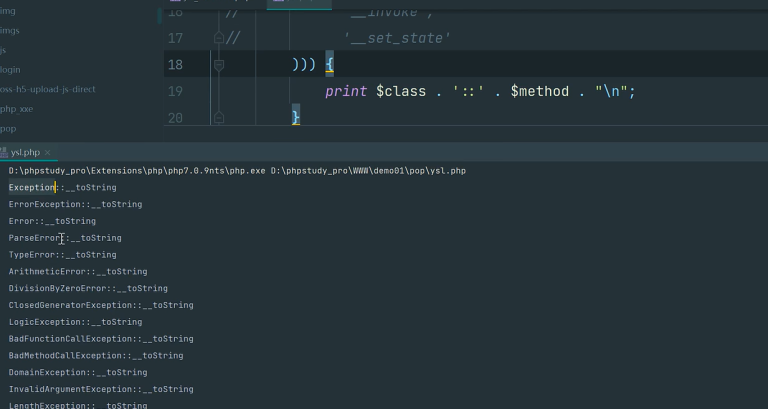Toggle the code fold marker on line 18
Viewport: 768px width, 409px height.
[x=219, y=65]
